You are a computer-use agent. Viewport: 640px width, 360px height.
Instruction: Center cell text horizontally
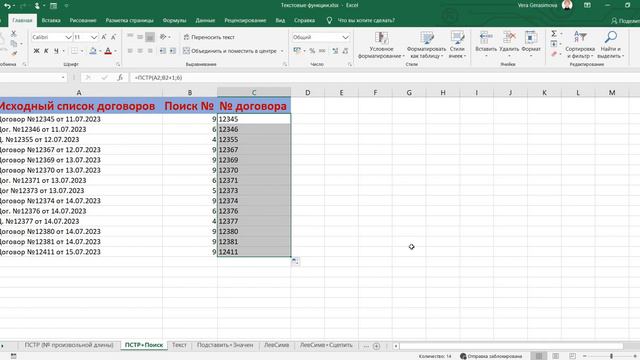click(140, 51)
